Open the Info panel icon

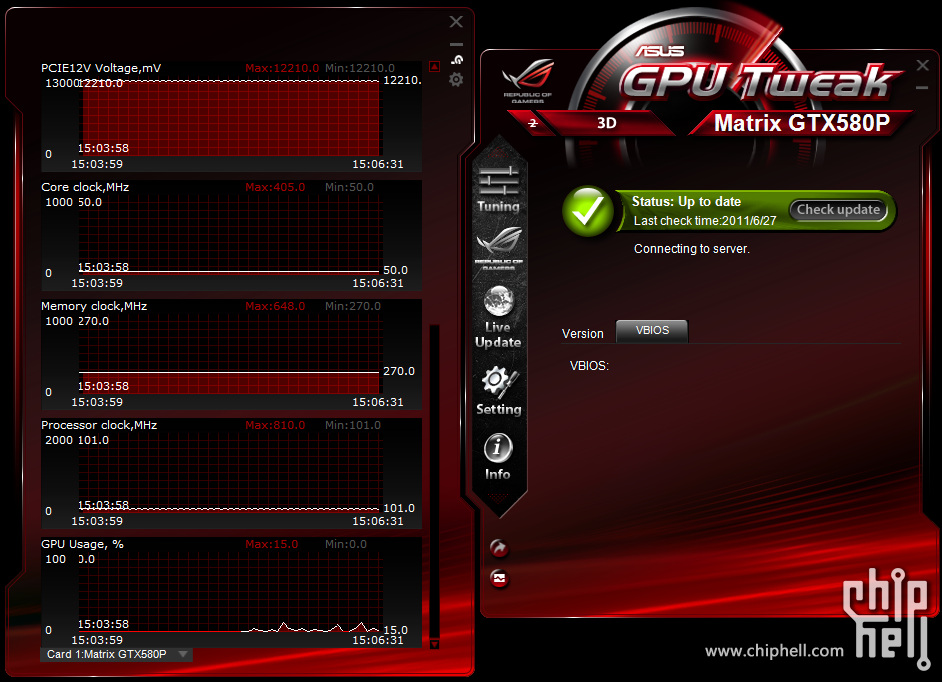(497, 456)
